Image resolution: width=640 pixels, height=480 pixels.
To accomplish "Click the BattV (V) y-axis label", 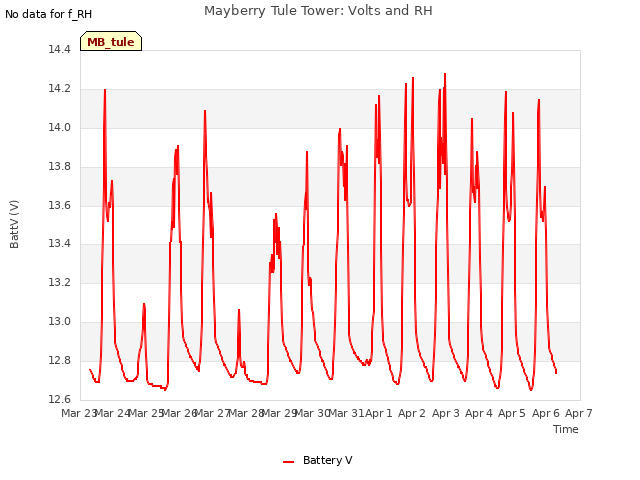I will point(14,224).
